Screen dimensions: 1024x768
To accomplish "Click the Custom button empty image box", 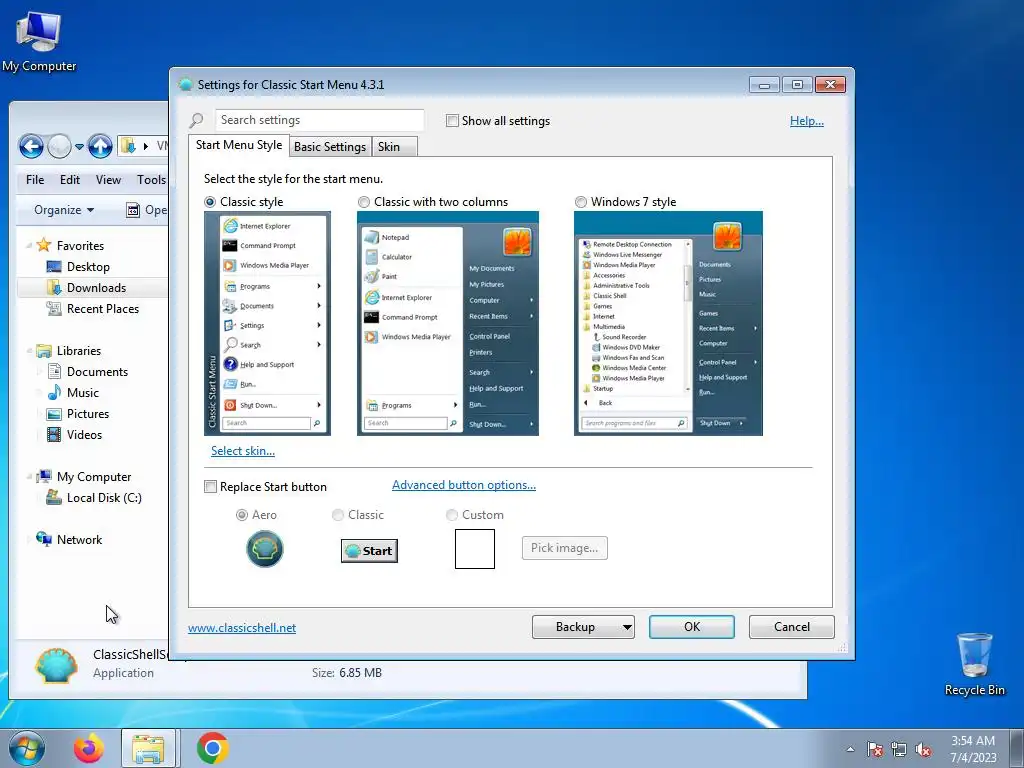I will 475,549.
